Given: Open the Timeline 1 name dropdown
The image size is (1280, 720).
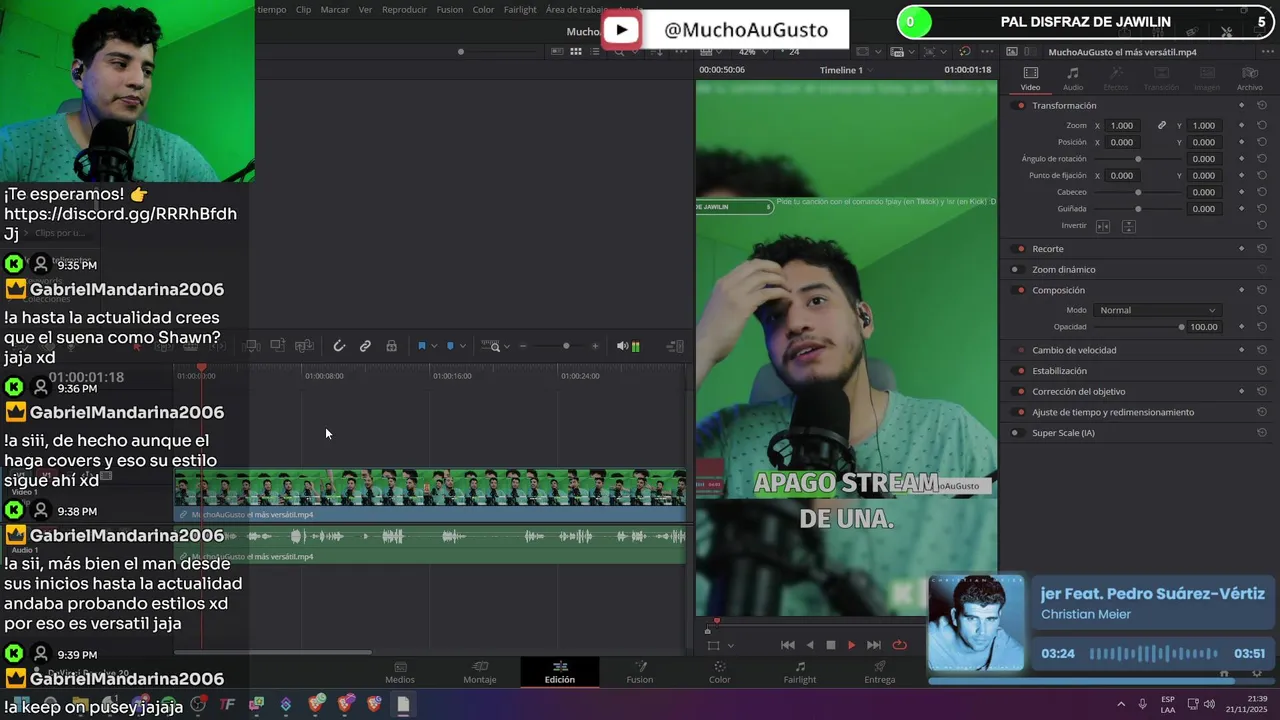Looking at the screenshot, I should tap(846, 70).
